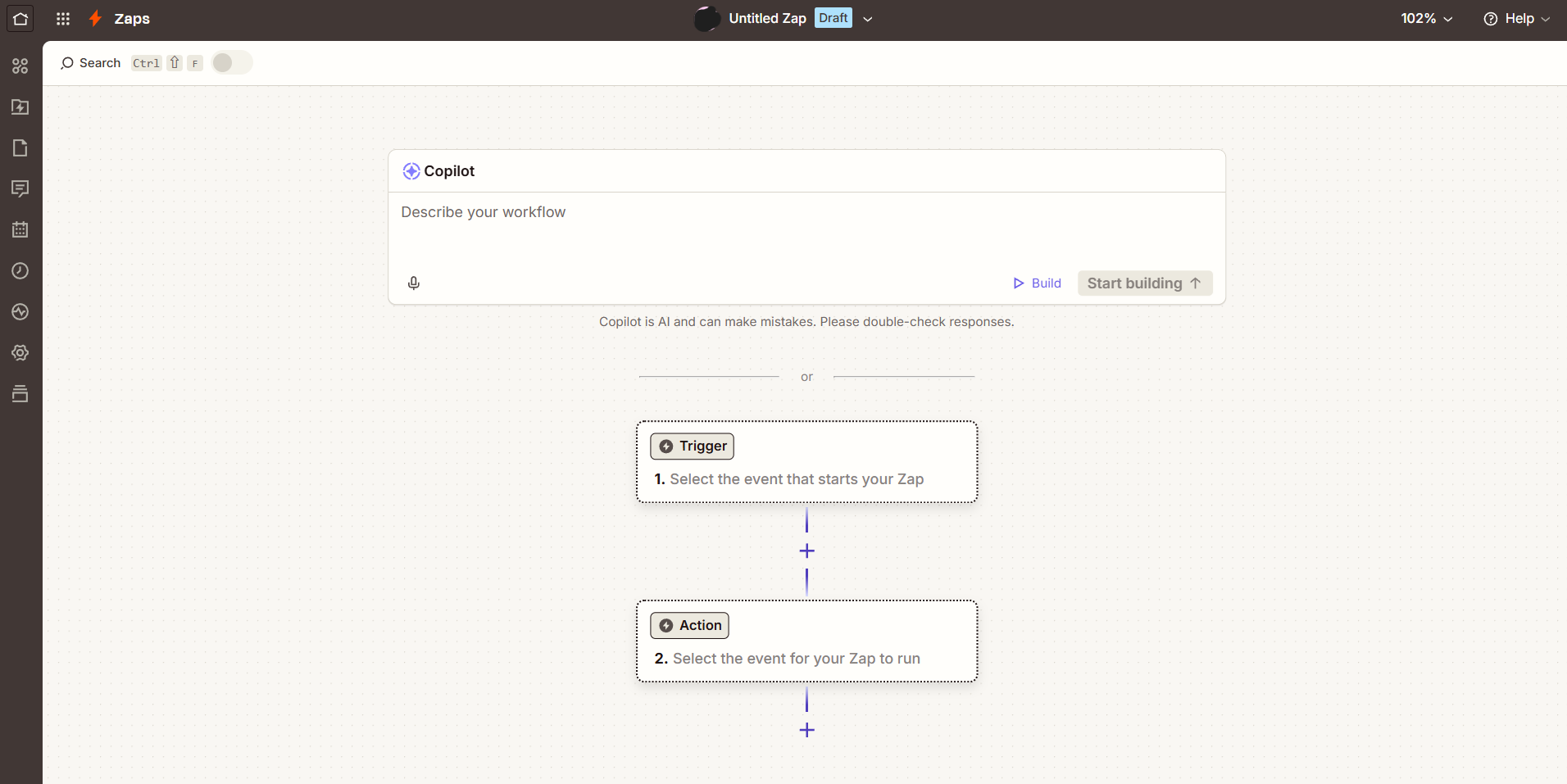The image size is (1567, 784).
Task: Open the home icon in top-left corner
Action: coord(20,18)
